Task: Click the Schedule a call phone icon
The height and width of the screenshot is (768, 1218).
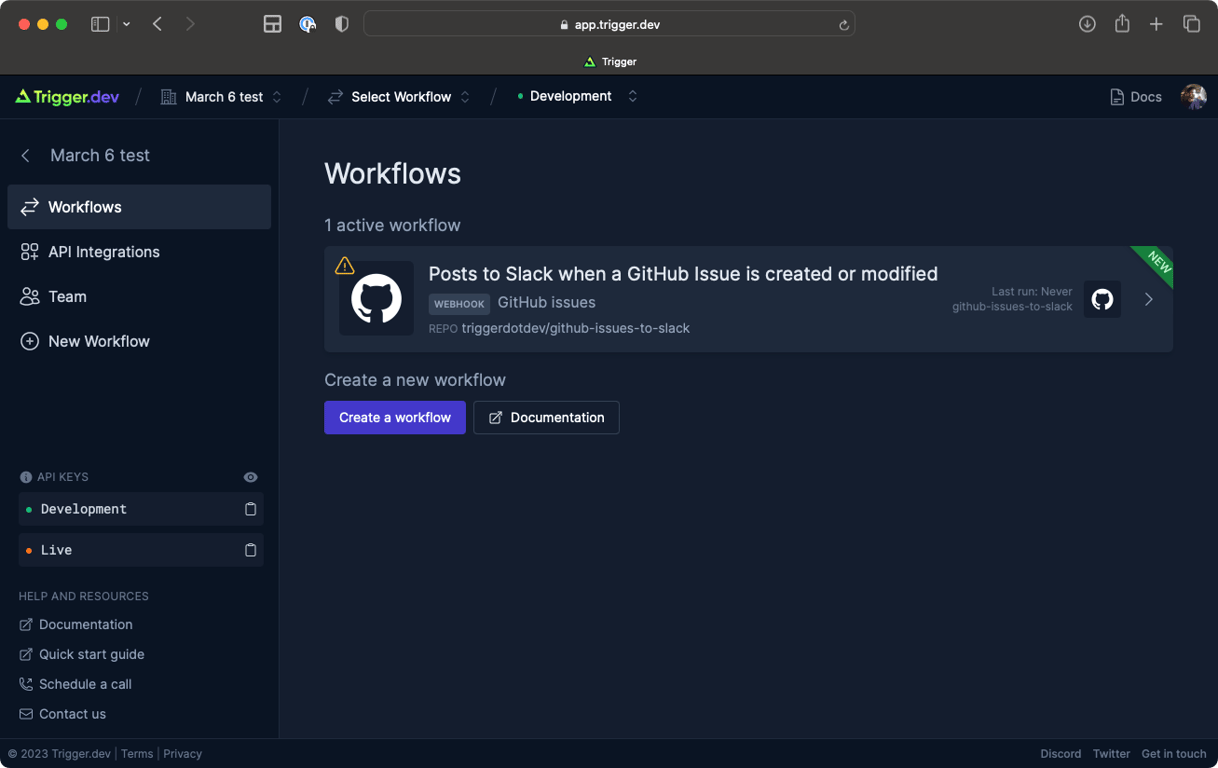Action: 25,684
